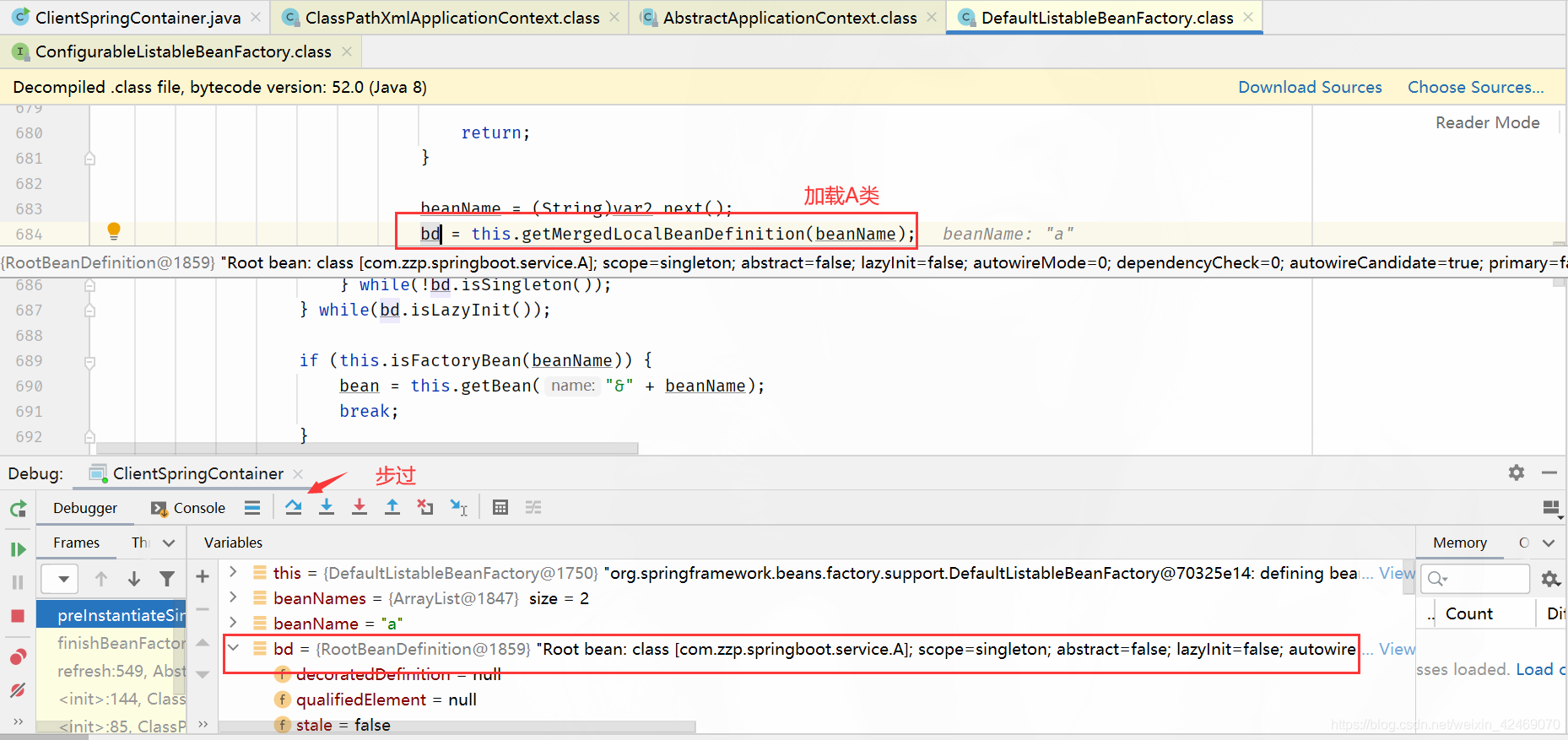
Task: Move watch down with the triangle icon
Action: pos(203,674)
